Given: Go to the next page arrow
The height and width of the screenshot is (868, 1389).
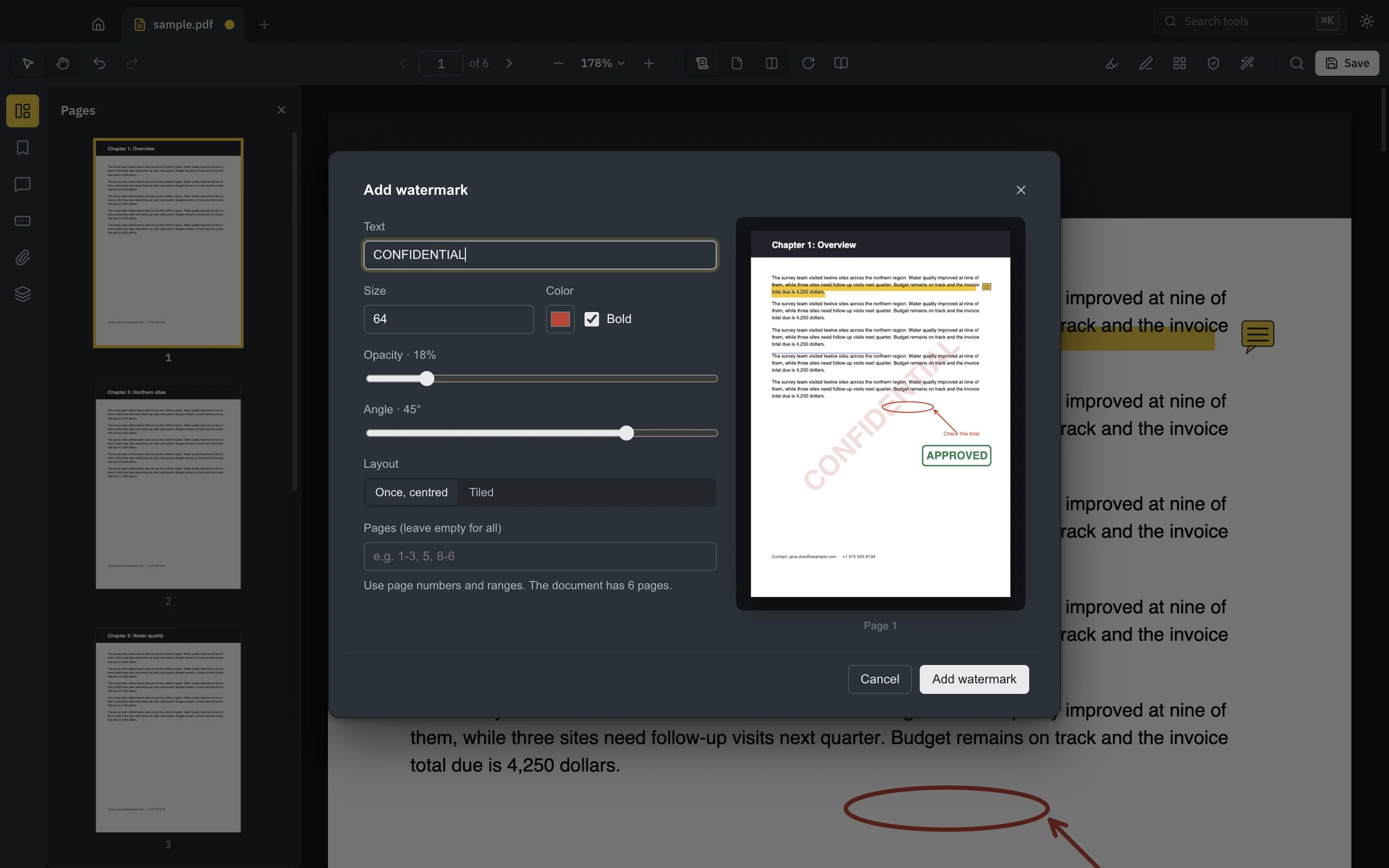Looking at the screenshot, I should tap(509, 63).
